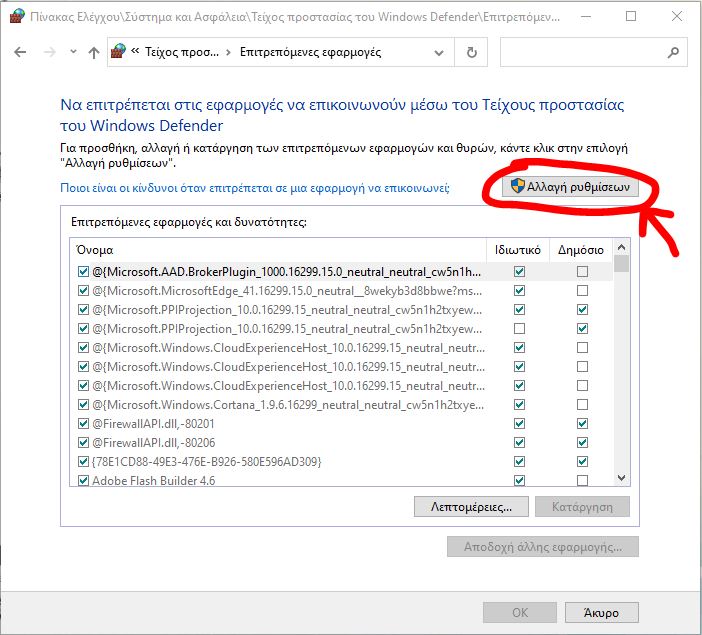
Task: Refresh the Επιτρεπόμενες εφαρμογές page
Action: click(471, 53)
